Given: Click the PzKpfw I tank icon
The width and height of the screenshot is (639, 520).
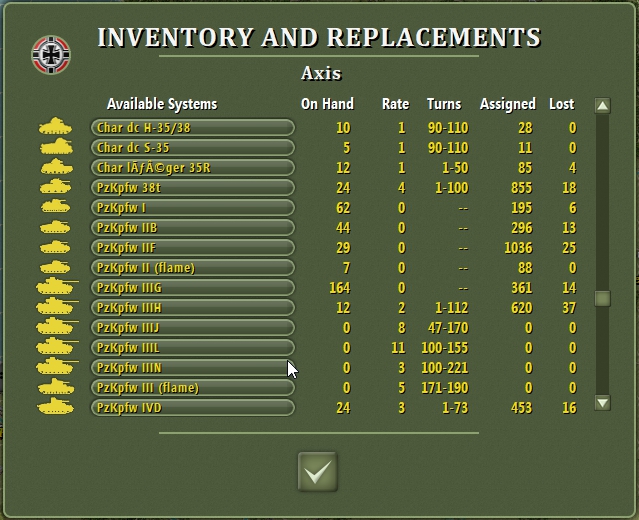Looking at the screenshot, I should tap(55, 206).
